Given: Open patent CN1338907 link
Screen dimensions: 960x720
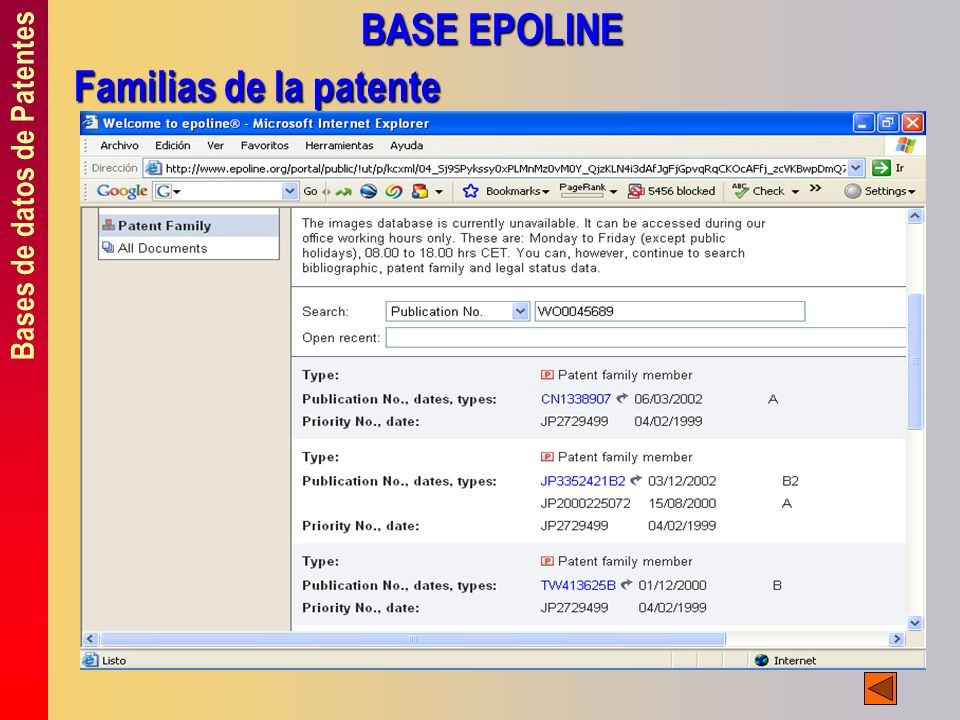Looking at the screenshot, I should 576,399.
